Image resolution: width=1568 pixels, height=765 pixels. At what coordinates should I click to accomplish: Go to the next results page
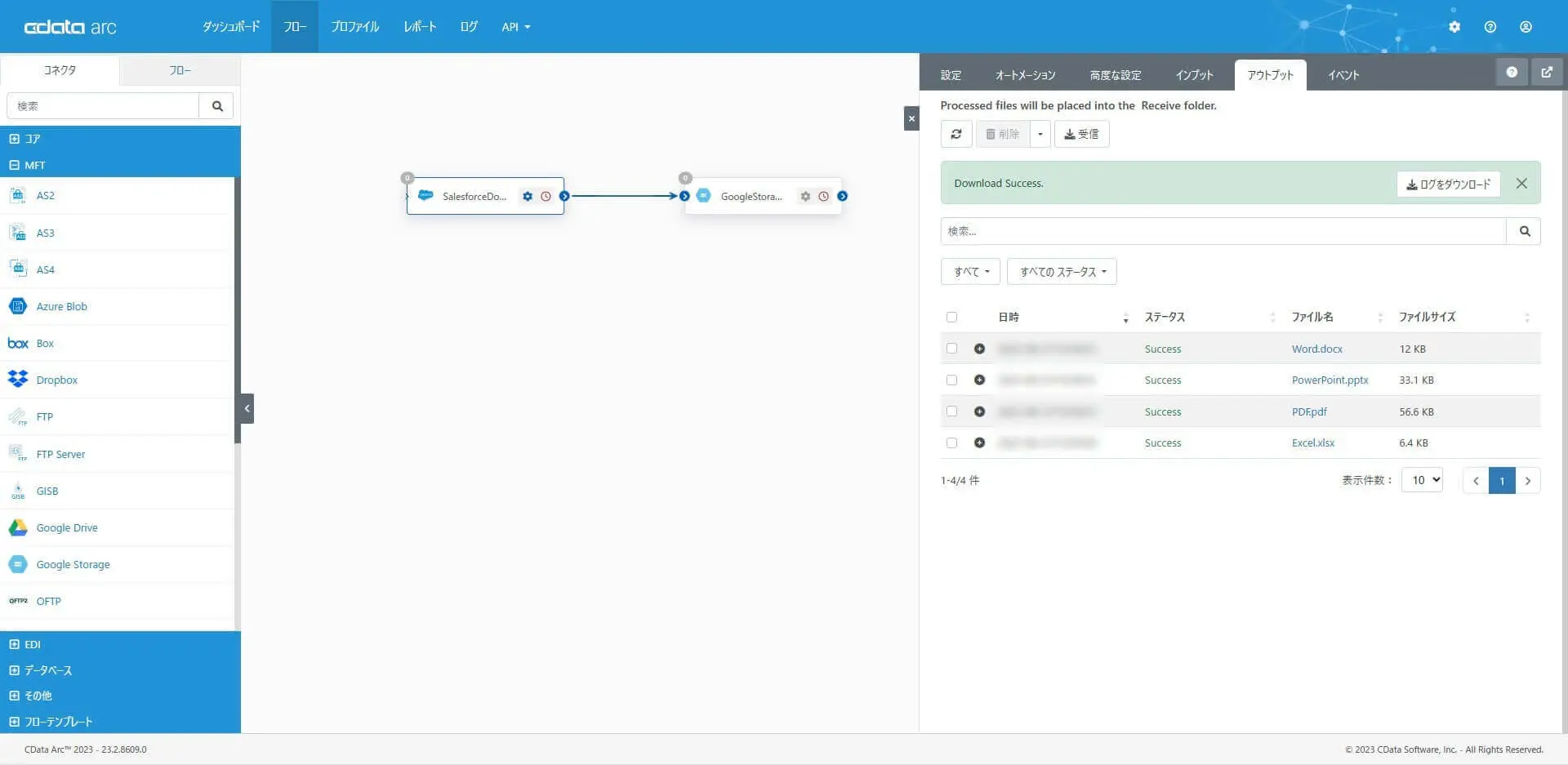[1528, 480]
